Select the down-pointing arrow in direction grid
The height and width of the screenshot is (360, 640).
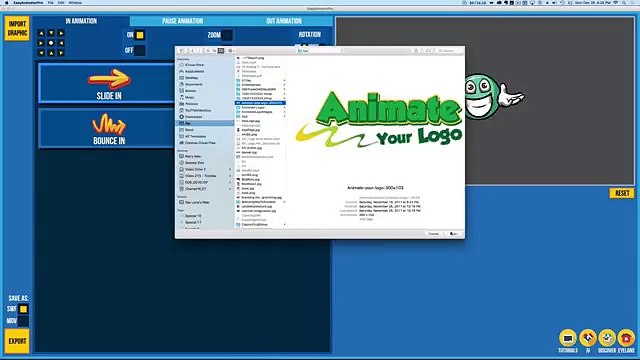[51, 33]
